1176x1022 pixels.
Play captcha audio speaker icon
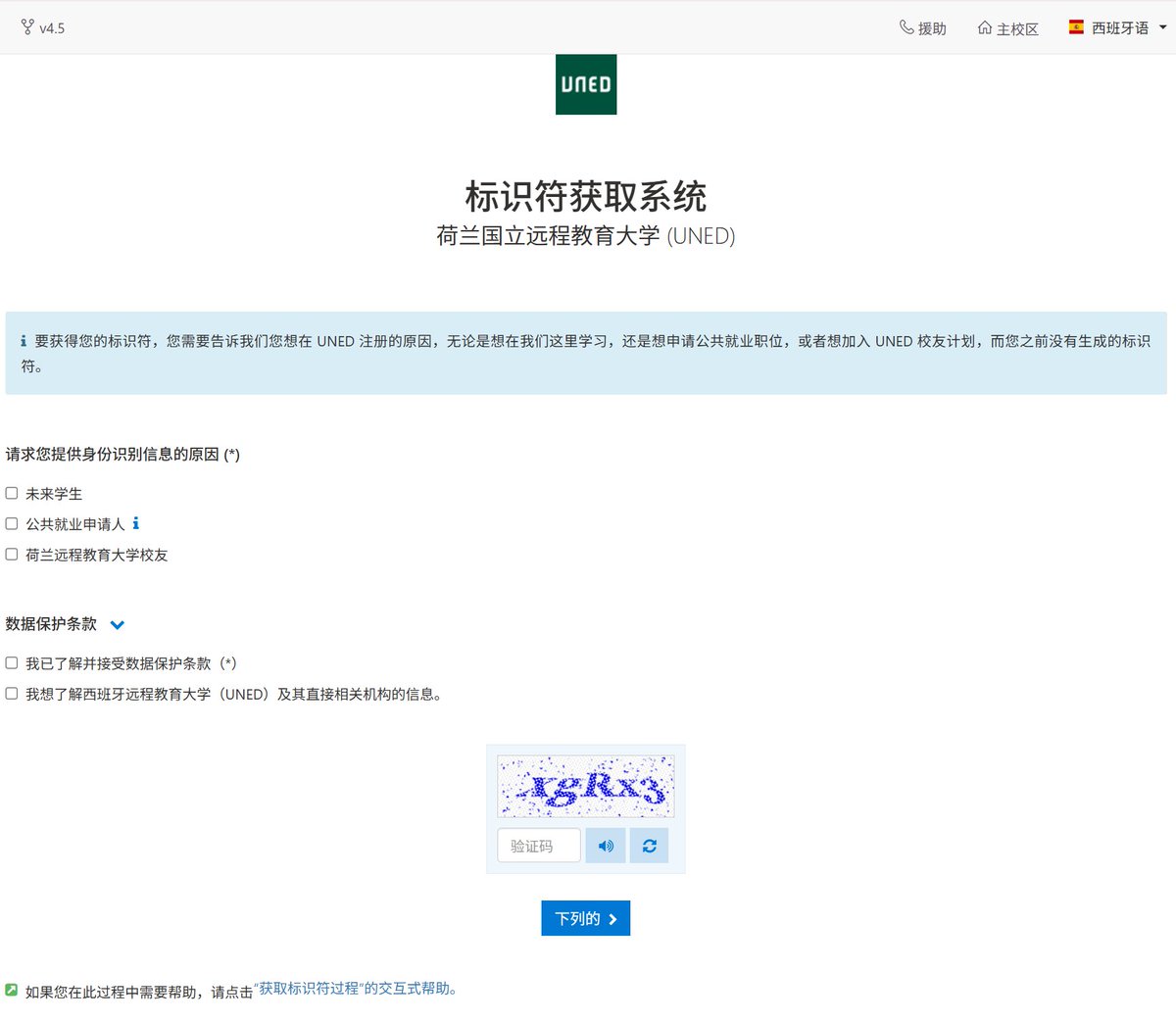606,846
